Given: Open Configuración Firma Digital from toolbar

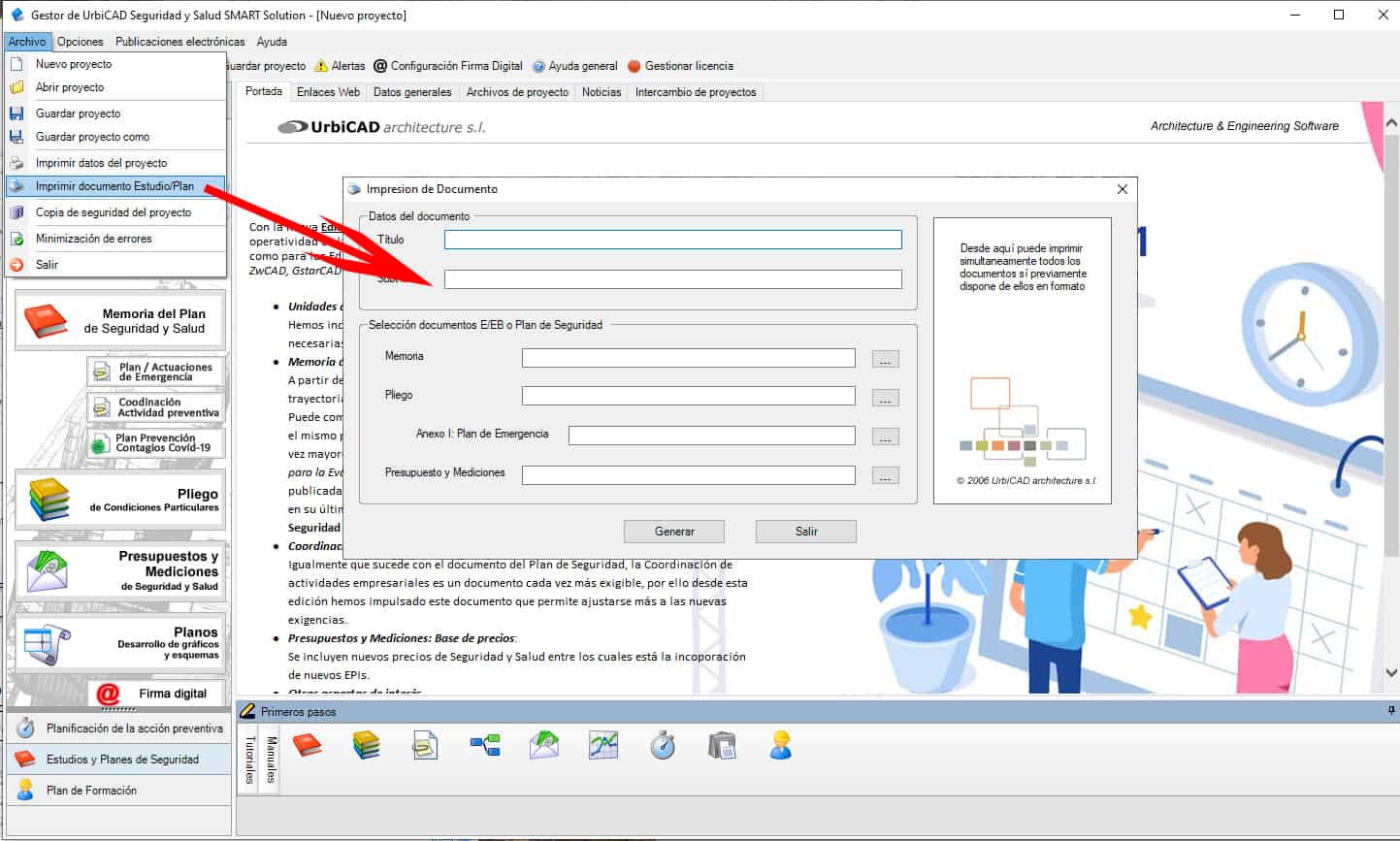Looking at the screenshot, I should point(447,66).
